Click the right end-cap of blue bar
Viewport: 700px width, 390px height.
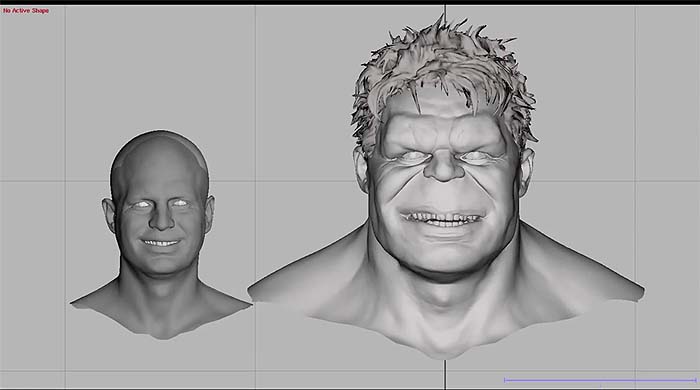(x=696, y=380)
